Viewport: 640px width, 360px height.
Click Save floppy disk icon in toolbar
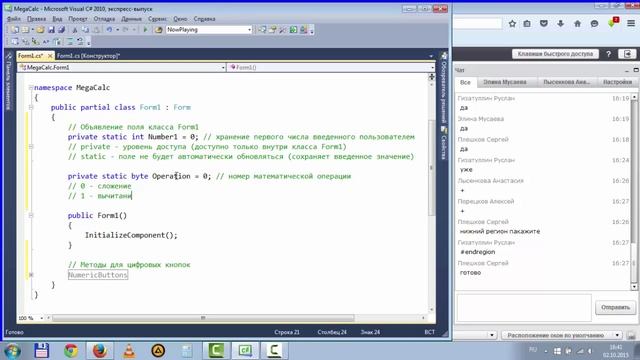pyautogui.click(x=51, y=30)
